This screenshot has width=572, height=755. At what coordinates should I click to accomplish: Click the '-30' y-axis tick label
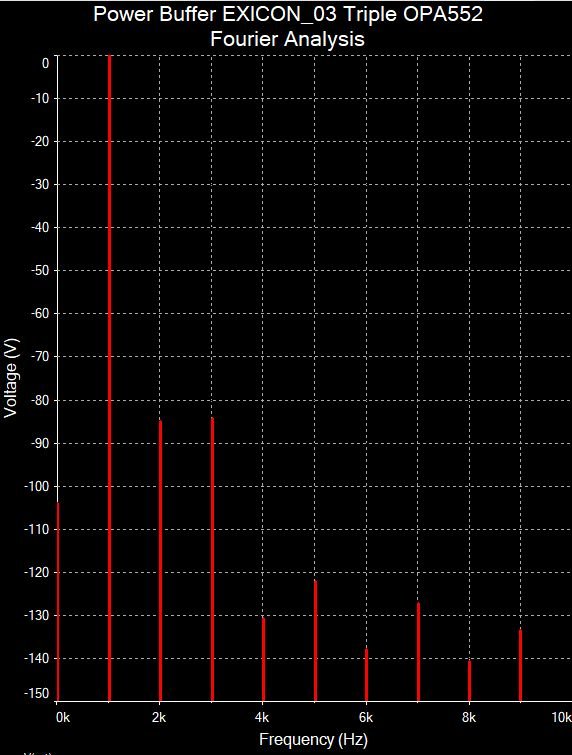coord(39,184)
